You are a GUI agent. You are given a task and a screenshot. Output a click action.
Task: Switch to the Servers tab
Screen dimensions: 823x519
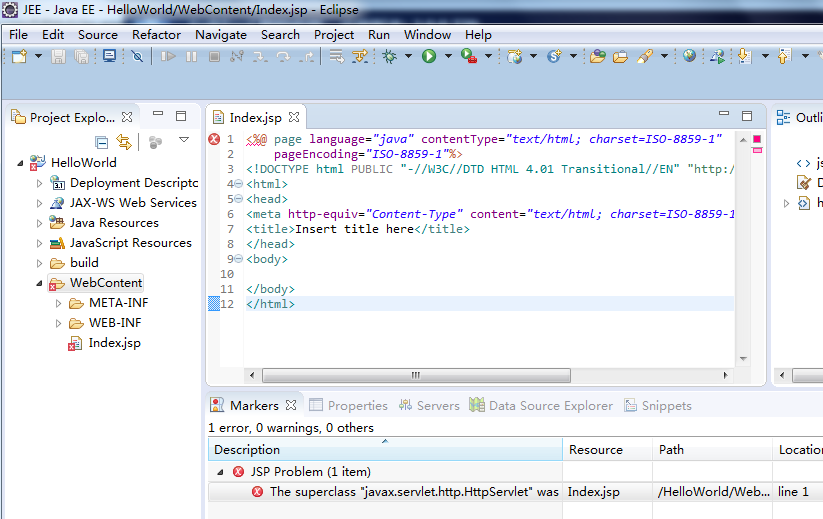coord(430,406)
